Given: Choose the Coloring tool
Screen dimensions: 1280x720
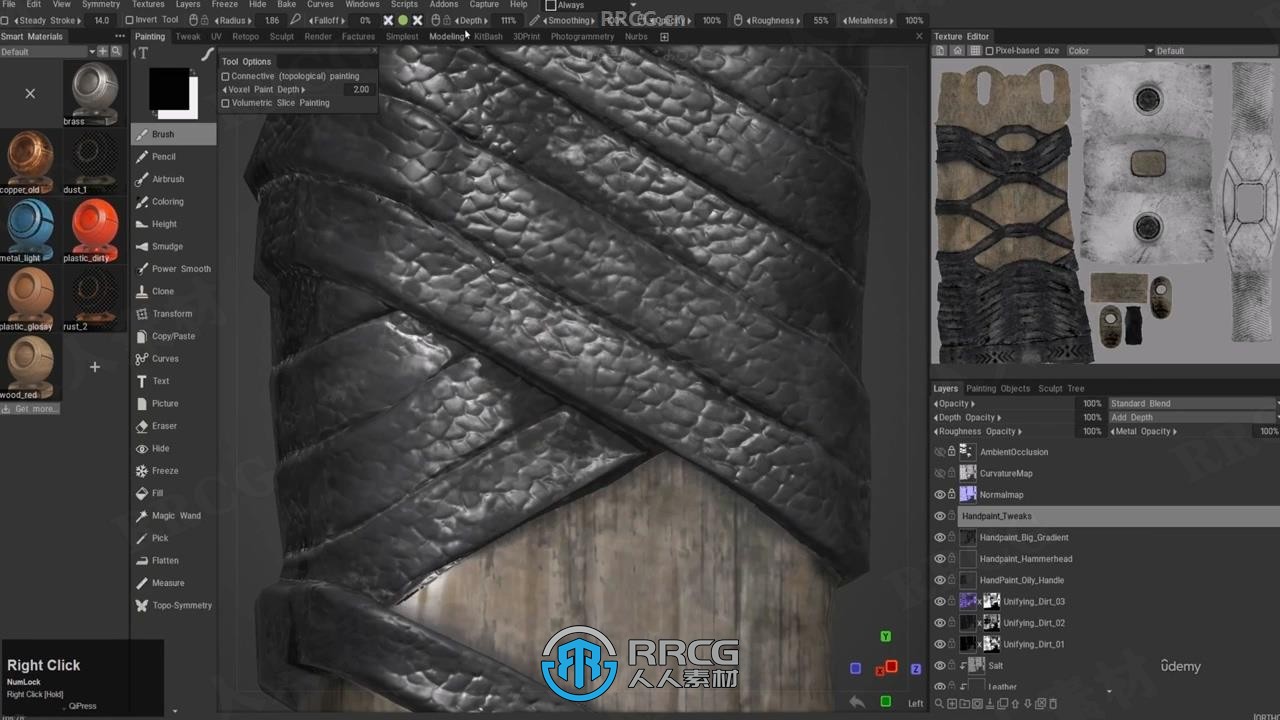Looking at the screenshot, I should (x=173, y=201).
